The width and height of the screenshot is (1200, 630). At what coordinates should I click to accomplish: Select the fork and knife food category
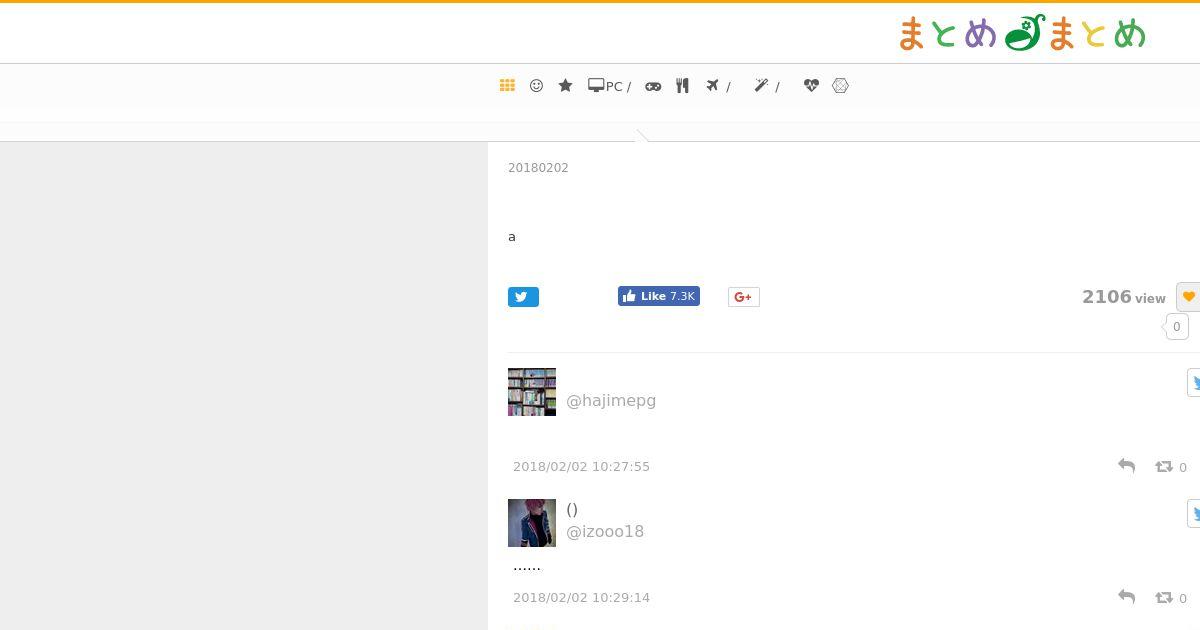(x=682, y=86)
